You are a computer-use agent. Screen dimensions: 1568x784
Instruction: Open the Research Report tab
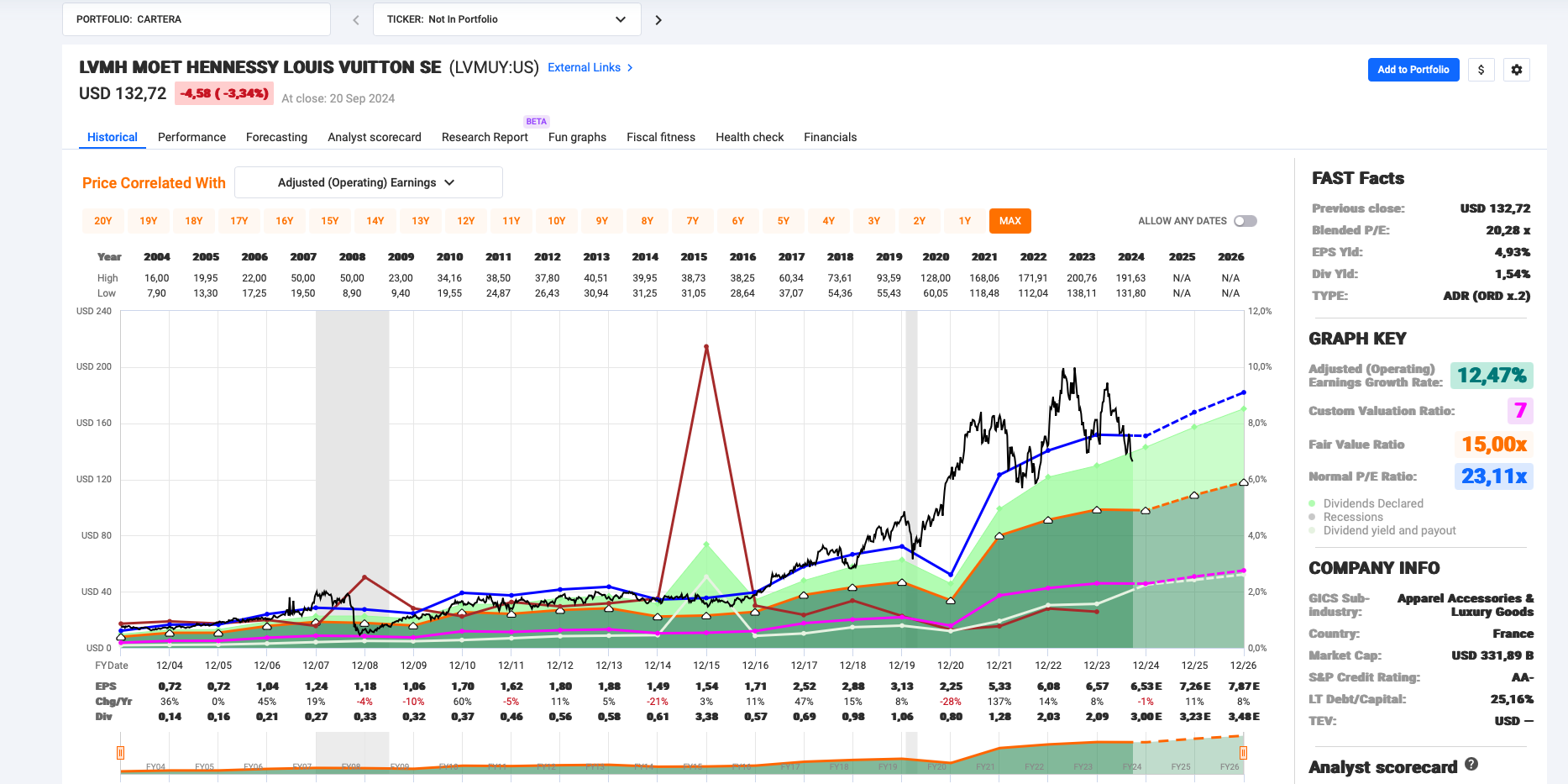[485, 137]
